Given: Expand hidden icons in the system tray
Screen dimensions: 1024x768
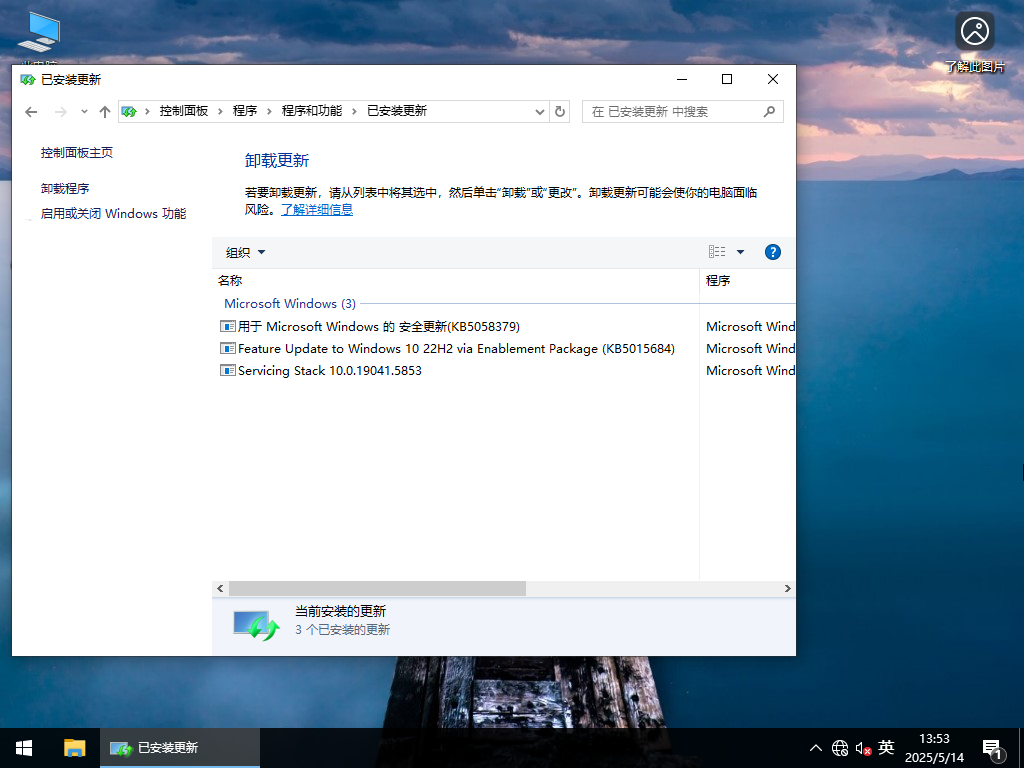Looking at the screenshot, I should 816,747.
